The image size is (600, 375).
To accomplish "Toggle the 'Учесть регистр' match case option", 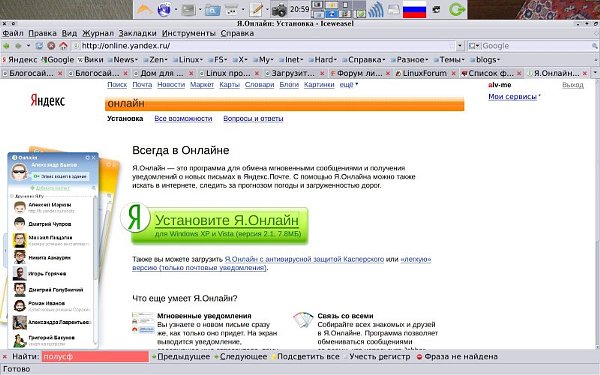I will click(x=376, y=357).
